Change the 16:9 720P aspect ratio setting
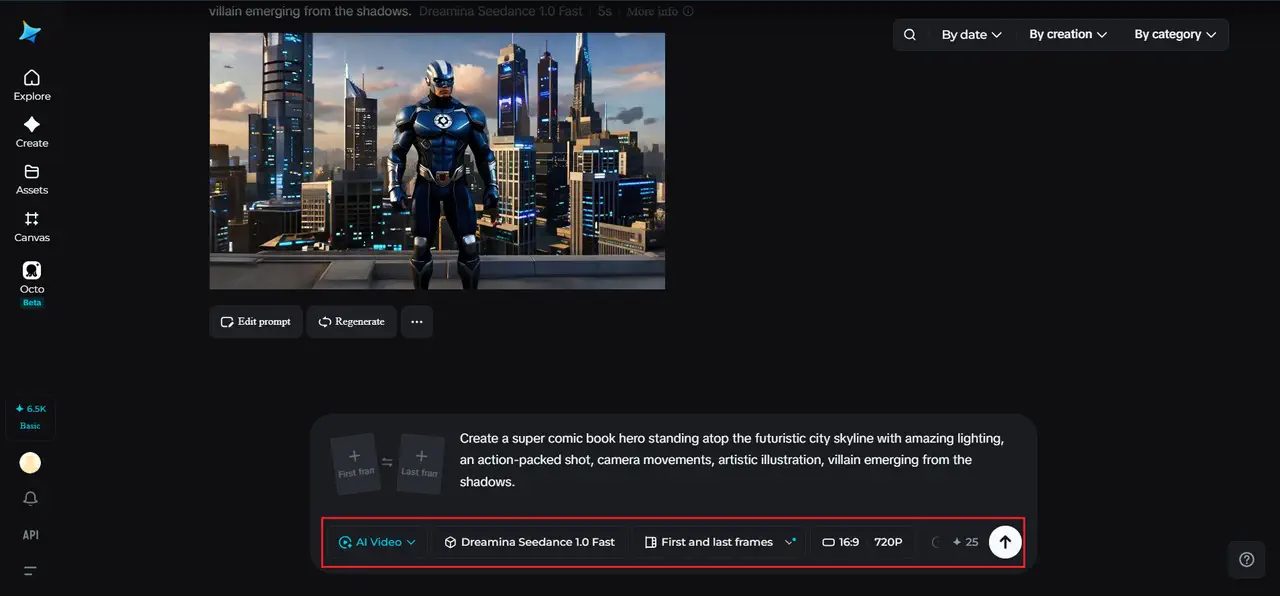Viewport: 1280px width, 596px height. click(x=862, y=542)
